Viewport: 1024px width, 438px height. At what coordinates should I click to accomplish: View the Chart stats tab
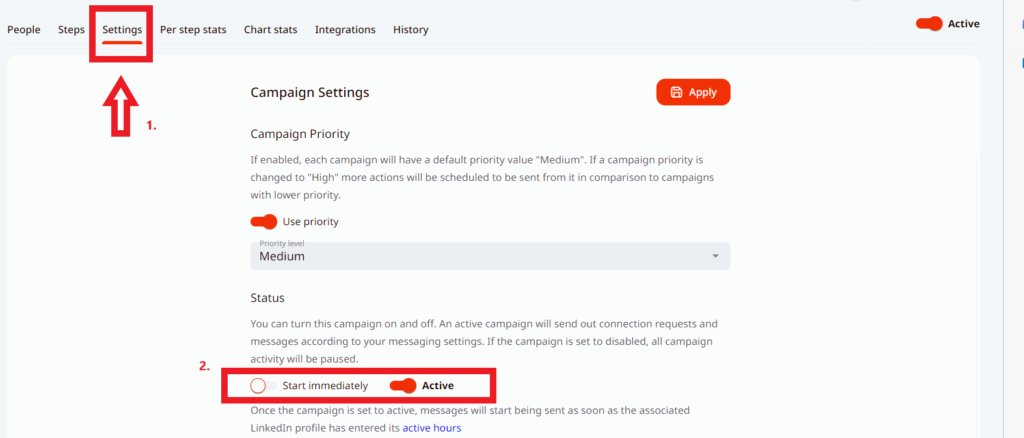[x=270, y=30]
